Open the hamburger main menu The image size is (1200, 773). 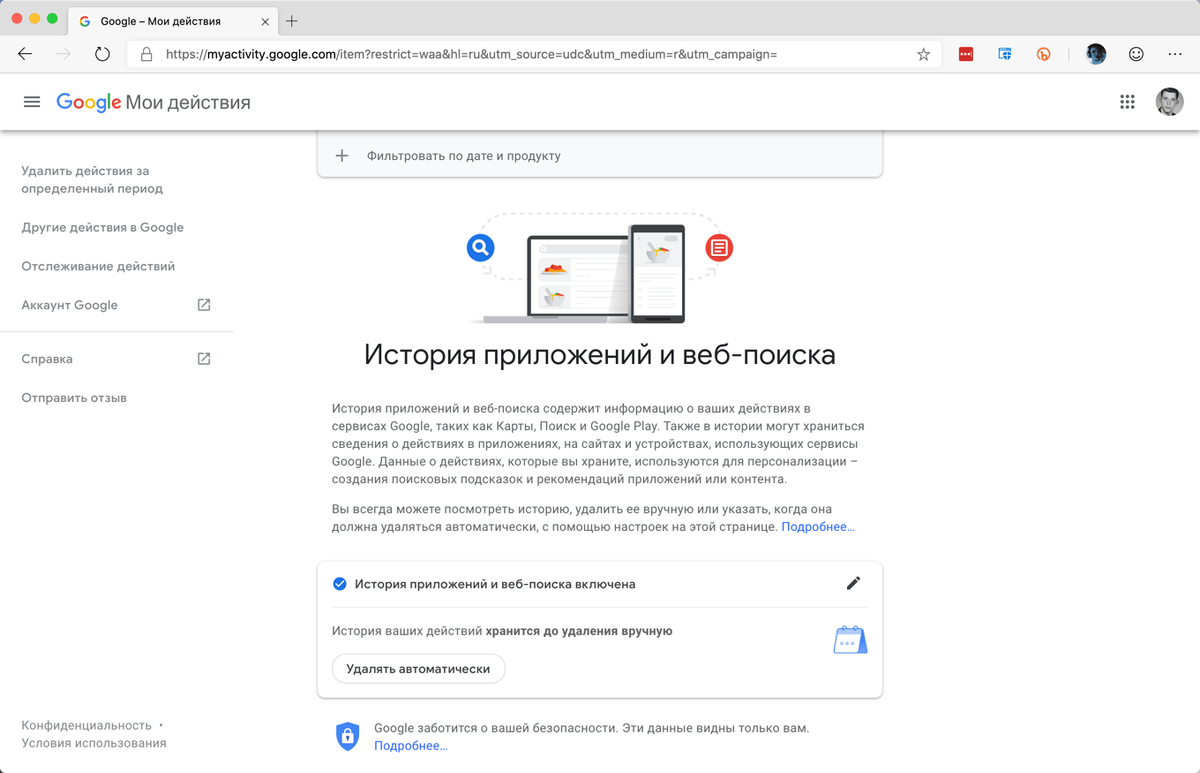(x=32, y=102)
